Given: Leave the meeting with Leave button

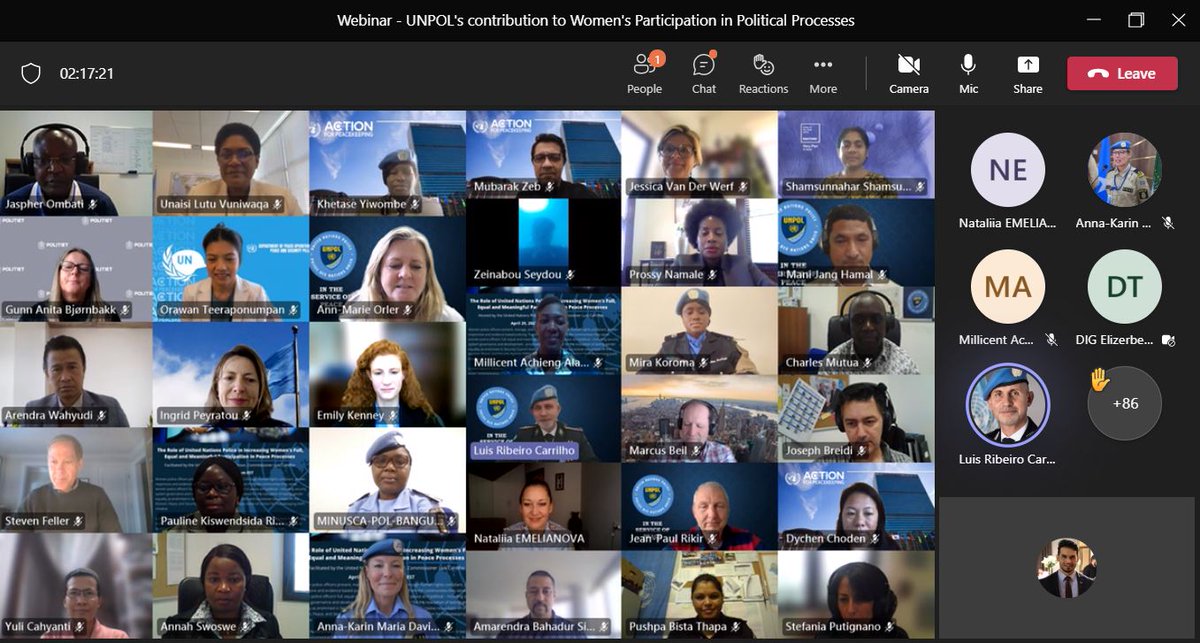Looking at the screenshot, I should click(1122, 73).
